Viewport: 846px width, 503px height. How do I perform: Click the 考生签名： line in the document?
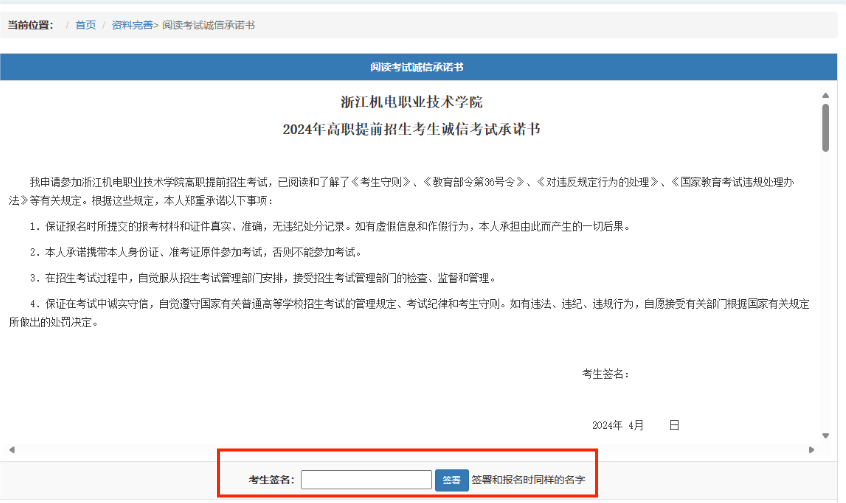pos(605,373)
